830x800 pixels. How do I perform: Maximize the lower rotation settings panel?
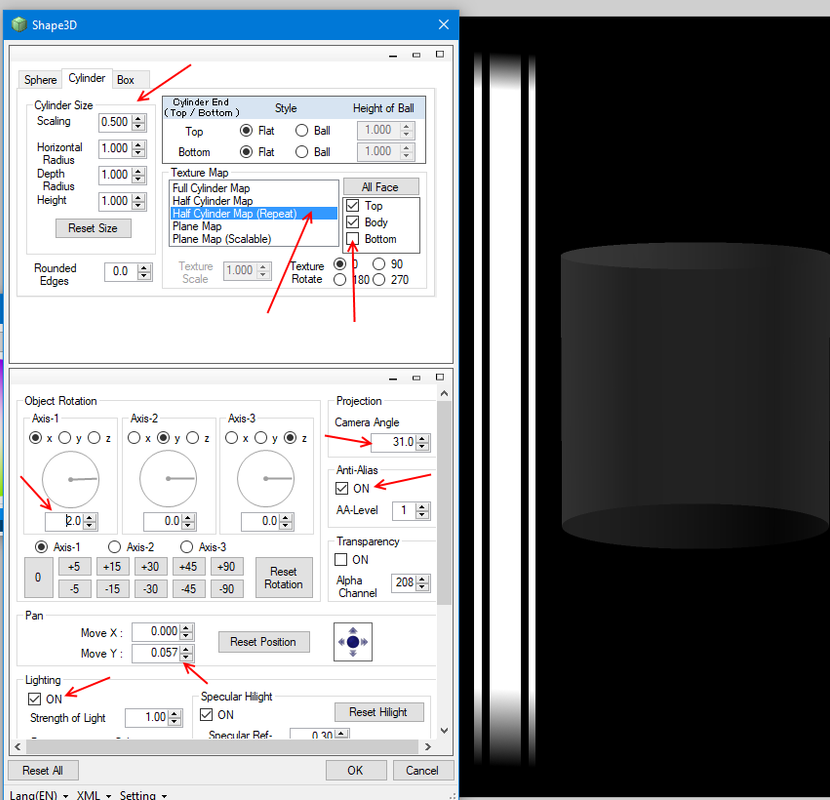(440, 377)
